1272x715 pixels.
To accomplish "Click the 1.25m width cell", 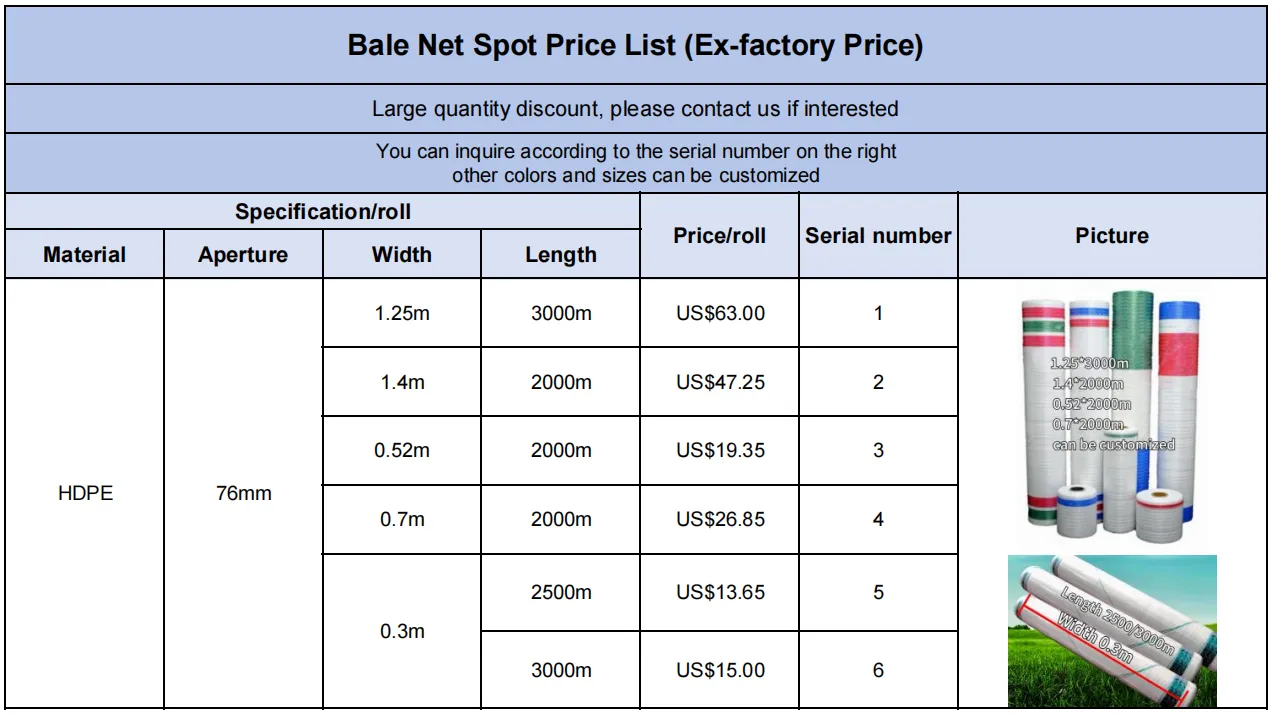I will click(x=402, y=313).
